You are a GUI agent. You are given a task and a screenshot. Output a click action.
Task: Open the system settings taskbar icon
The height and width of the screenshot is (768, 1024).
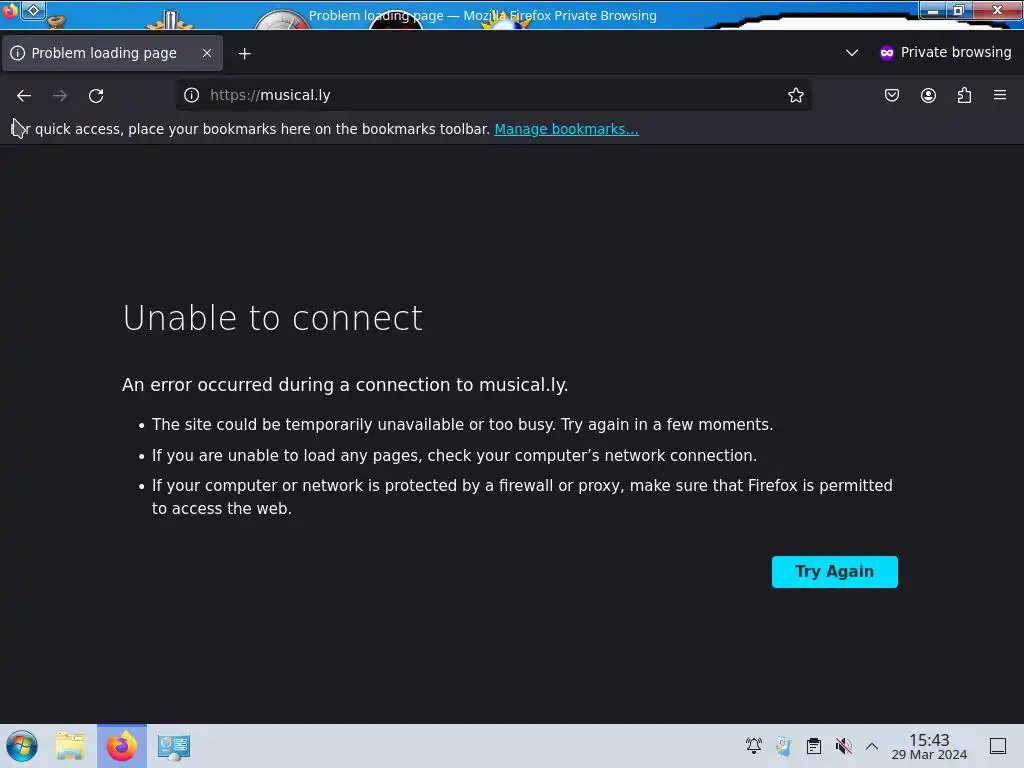coord(174,746)
